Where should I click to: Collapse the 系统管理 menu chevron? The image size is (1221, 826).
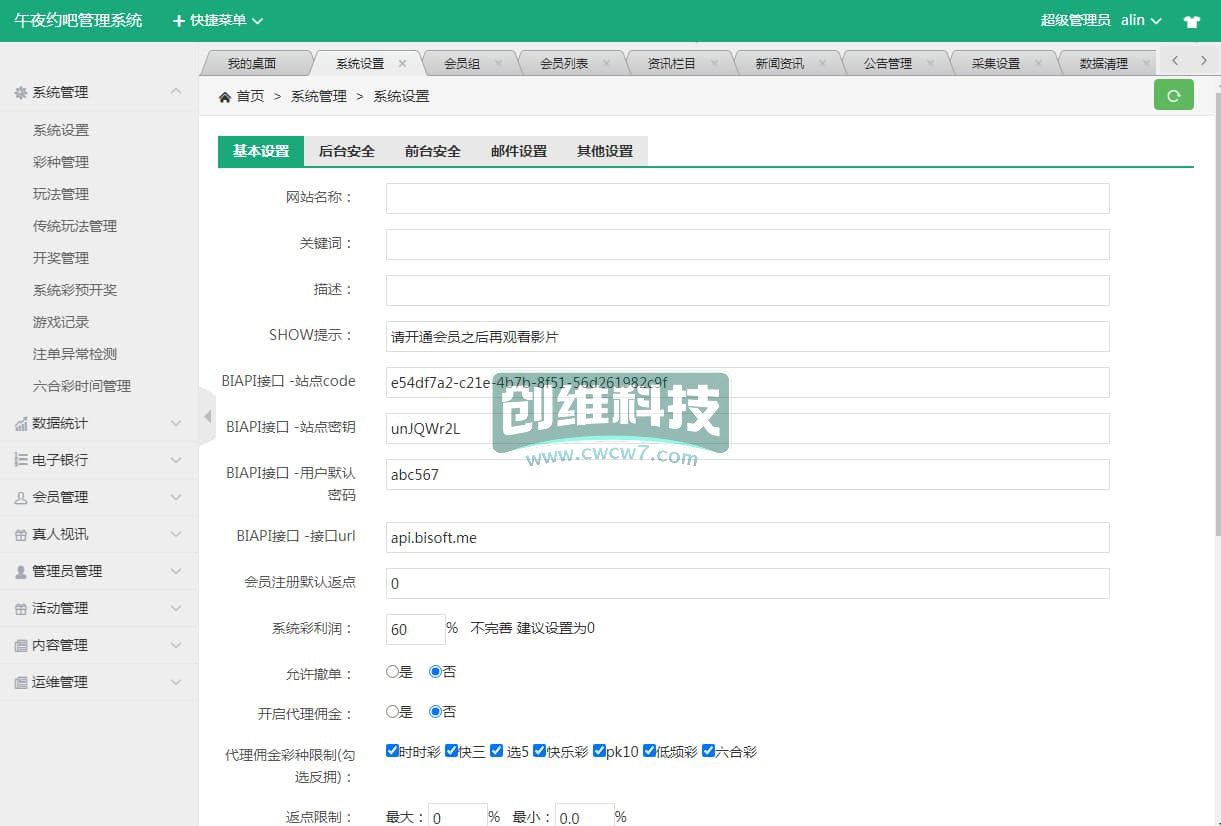[176, 92]
